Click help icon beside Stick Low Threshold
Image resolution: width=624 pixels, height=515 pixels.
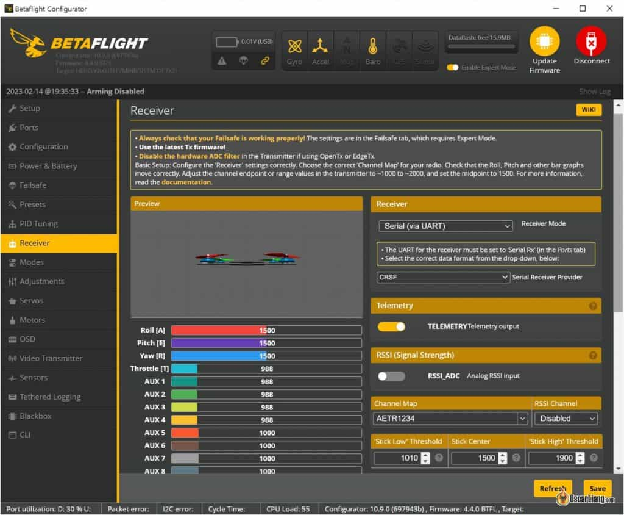pos(439,458)
